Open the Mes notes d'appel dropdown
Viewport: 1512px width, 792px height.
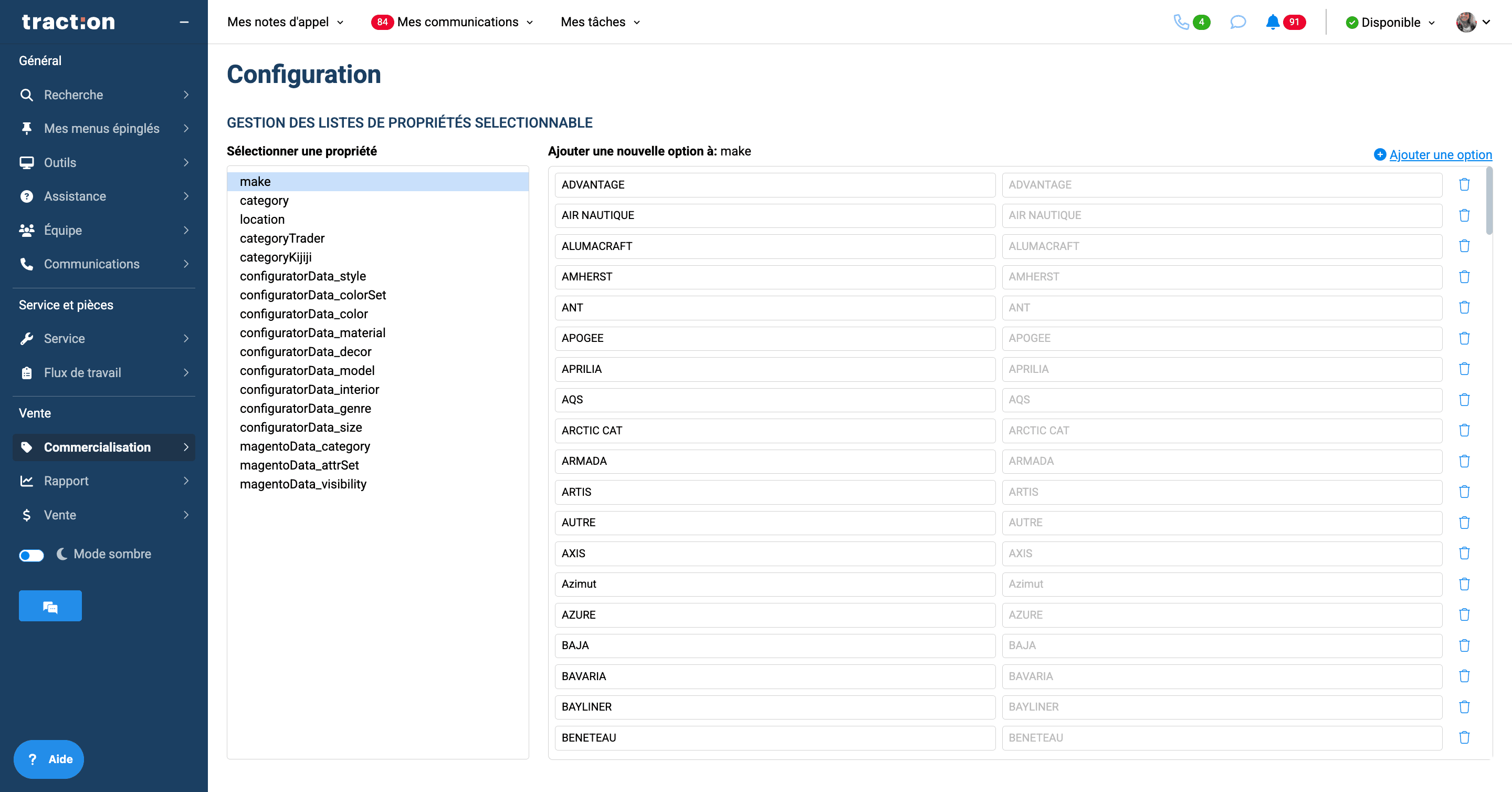[x=285, y=22]
